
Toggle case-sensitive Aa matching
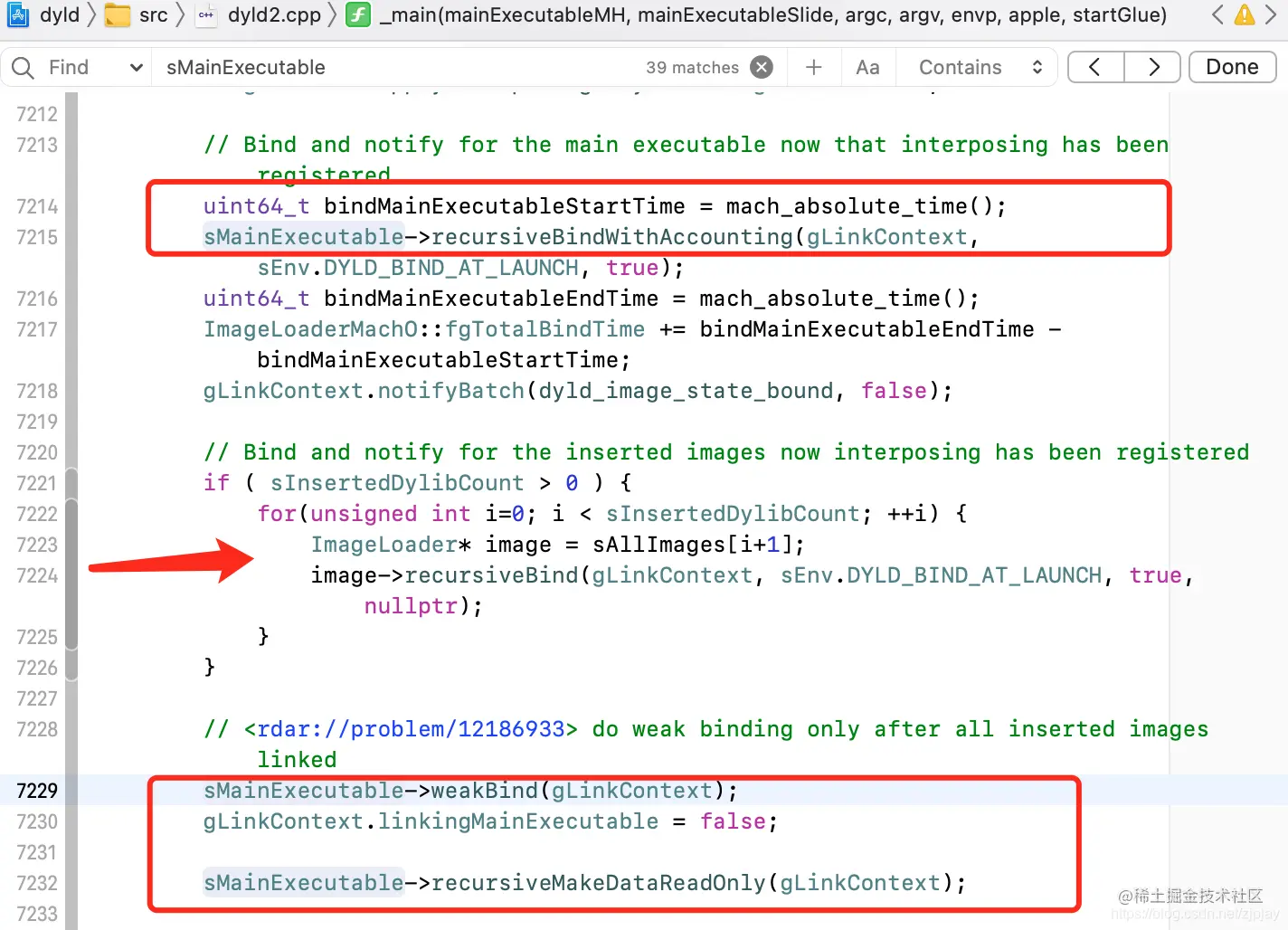(867, 67)
